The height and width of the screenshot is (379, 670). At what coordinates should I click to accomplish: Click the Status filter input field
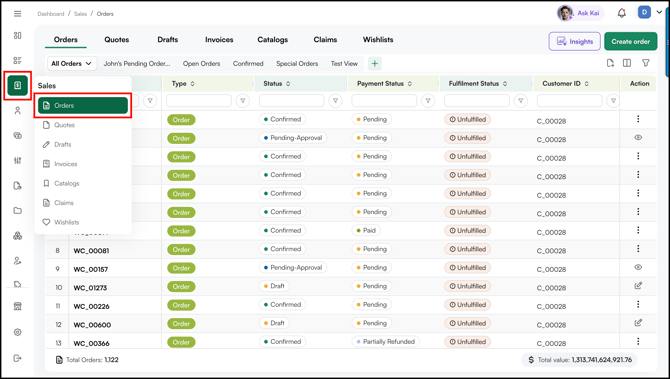(291, 101)
